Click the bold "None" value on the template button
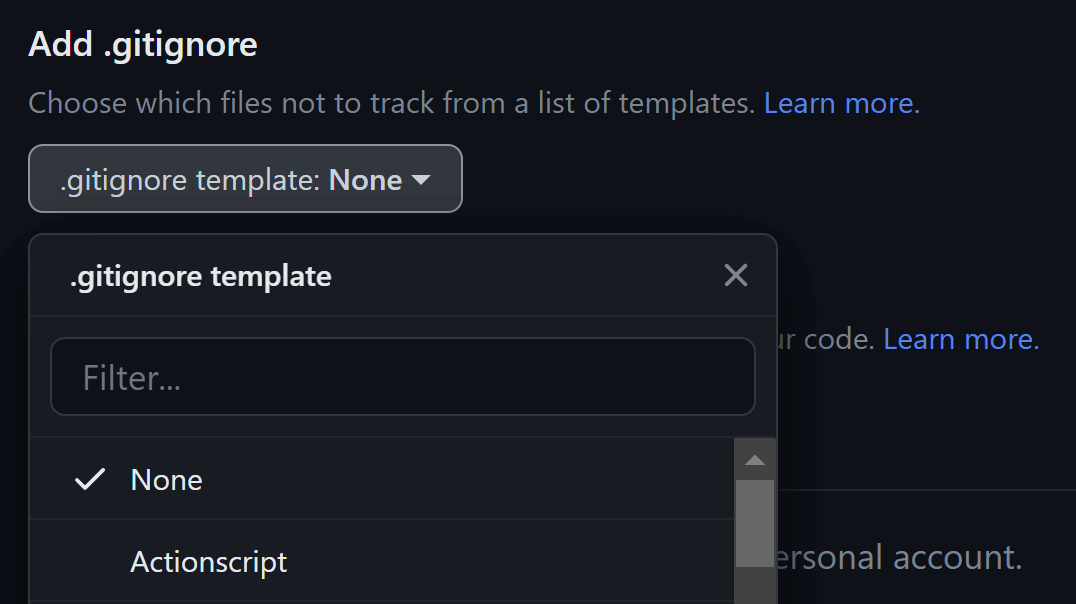The height and width of the screenshot is (604, 1076). click(x=366, y=180)
